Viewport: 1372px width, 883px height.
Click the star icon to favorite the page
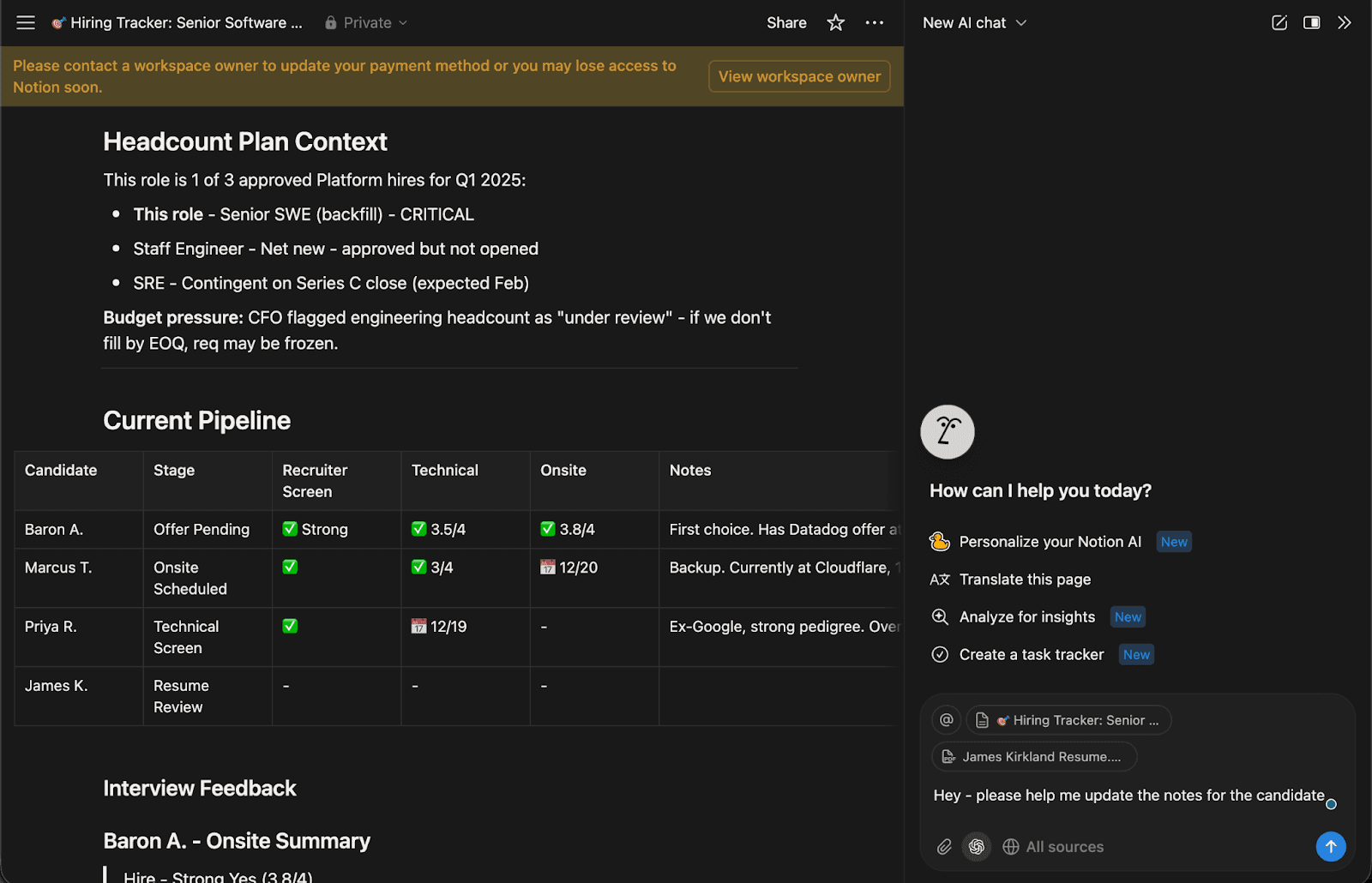[x=834, y=22]
